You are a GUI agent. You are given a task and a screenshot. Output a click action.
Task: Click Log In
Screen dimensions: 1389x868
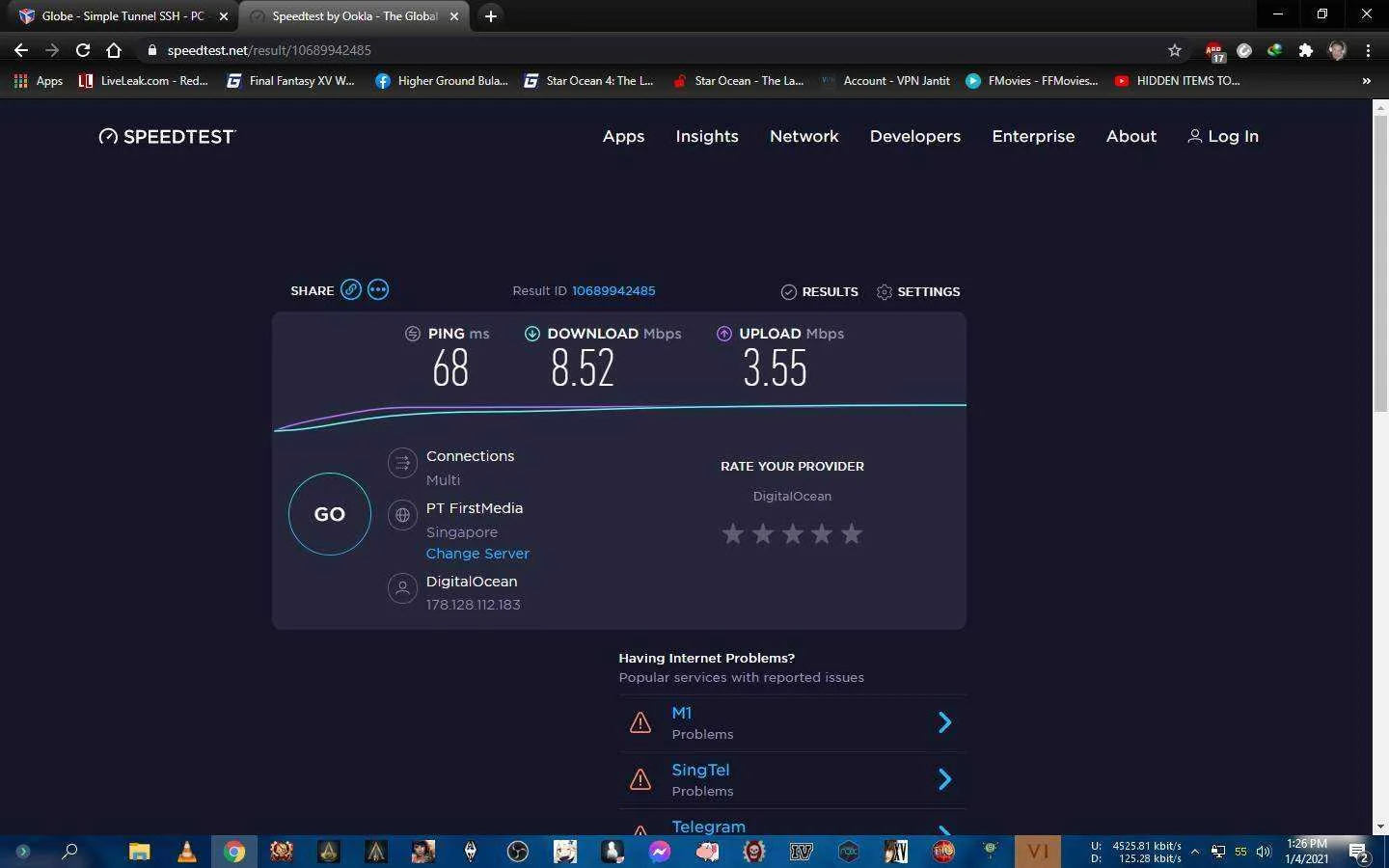1223,136
